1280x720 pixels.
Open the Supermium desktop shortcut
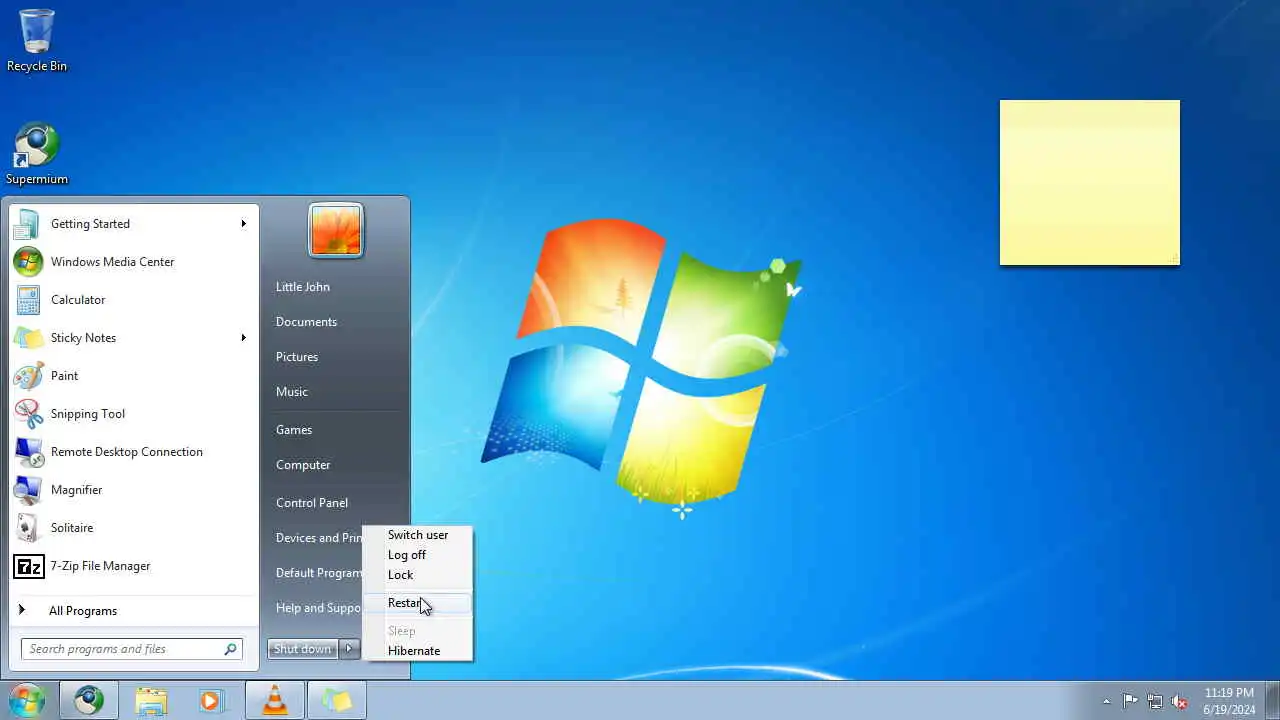(x=37, y=154)
